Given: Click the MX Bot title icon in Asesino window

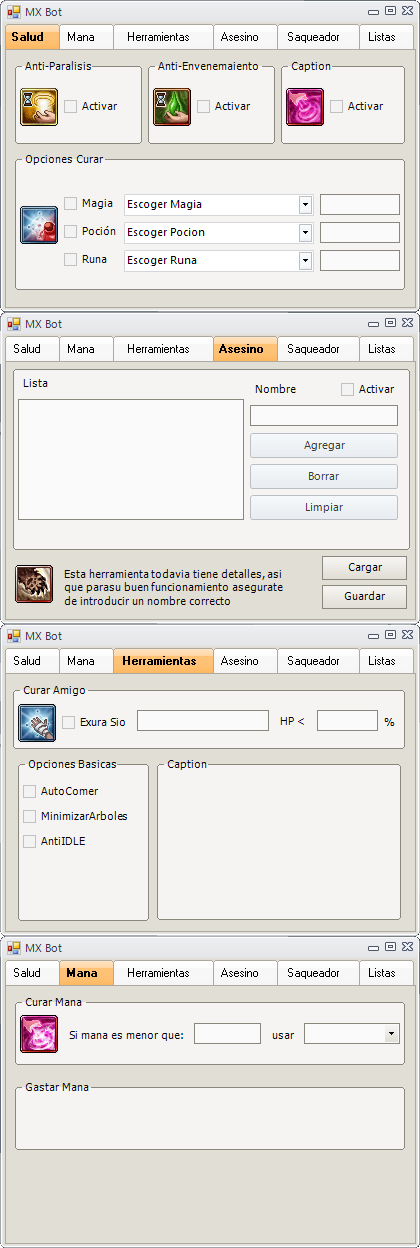Looking at the screenshot, I should [14, 324].
